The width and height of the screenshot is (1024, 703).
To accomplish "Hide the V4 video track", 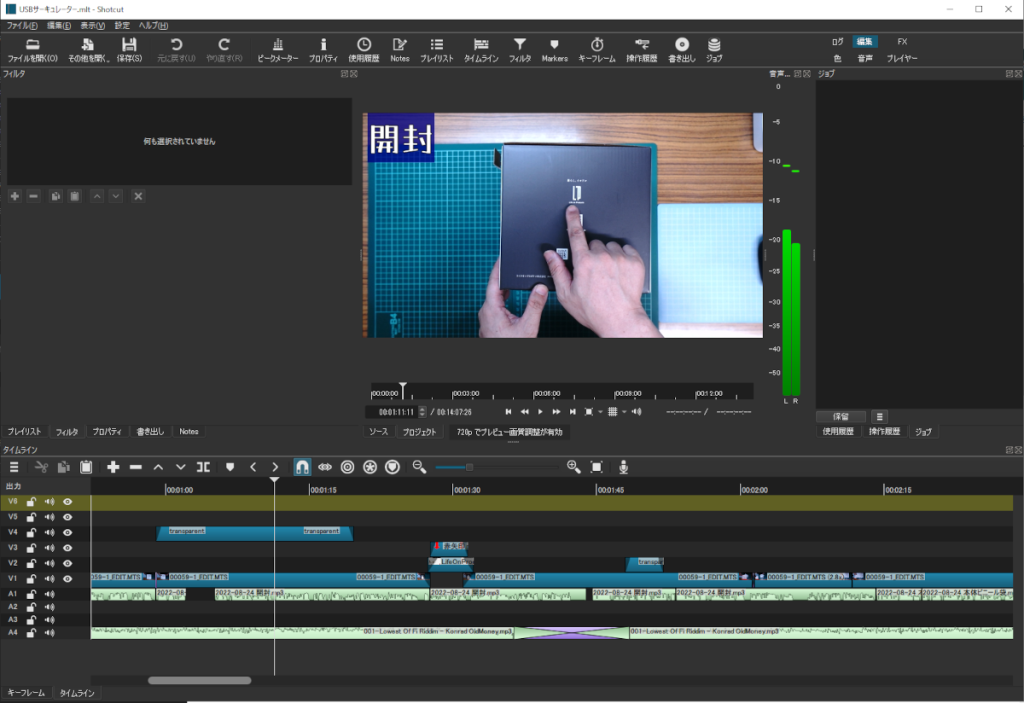I will pyautogui.click(x=68, y=533).
